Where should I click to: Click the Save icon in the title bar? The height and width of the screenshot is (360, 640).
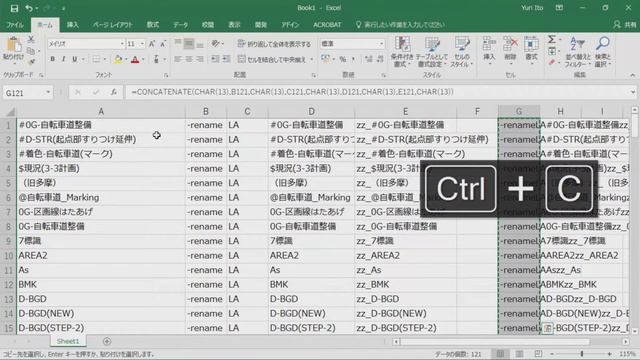click(x=14, y=8)
